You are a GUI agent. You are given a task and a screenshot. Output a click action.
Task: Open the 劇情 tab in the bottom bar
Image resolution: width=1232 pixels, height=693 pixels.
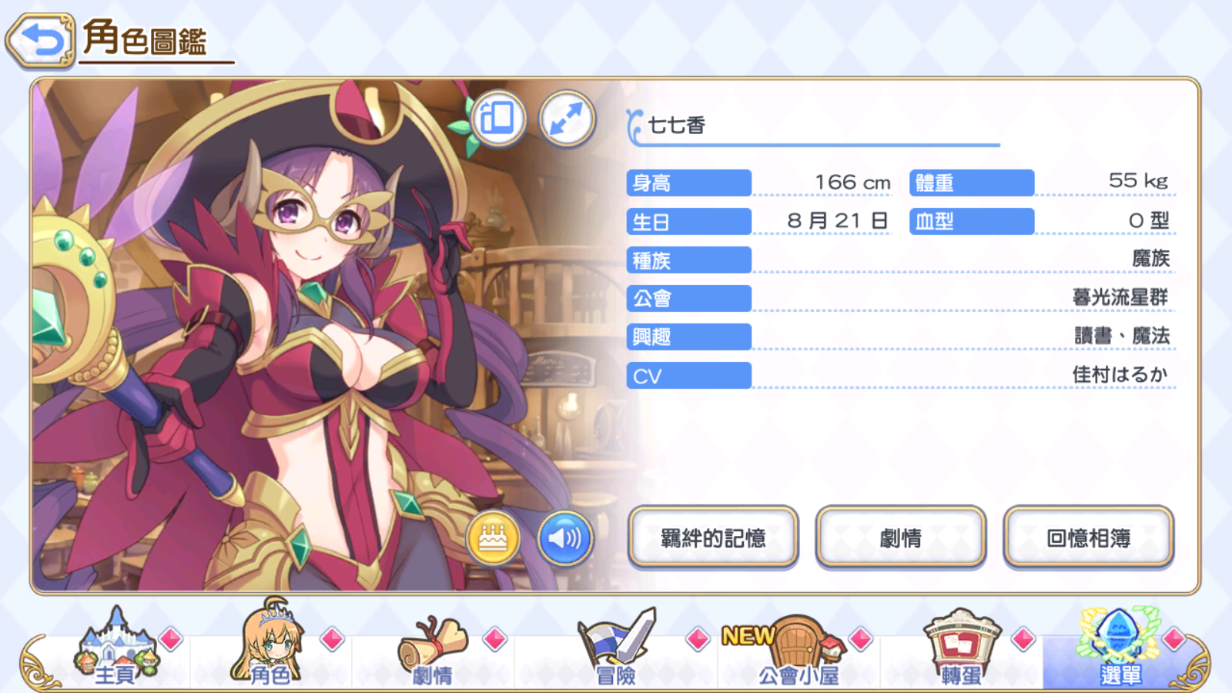click(x=433, y=652)
